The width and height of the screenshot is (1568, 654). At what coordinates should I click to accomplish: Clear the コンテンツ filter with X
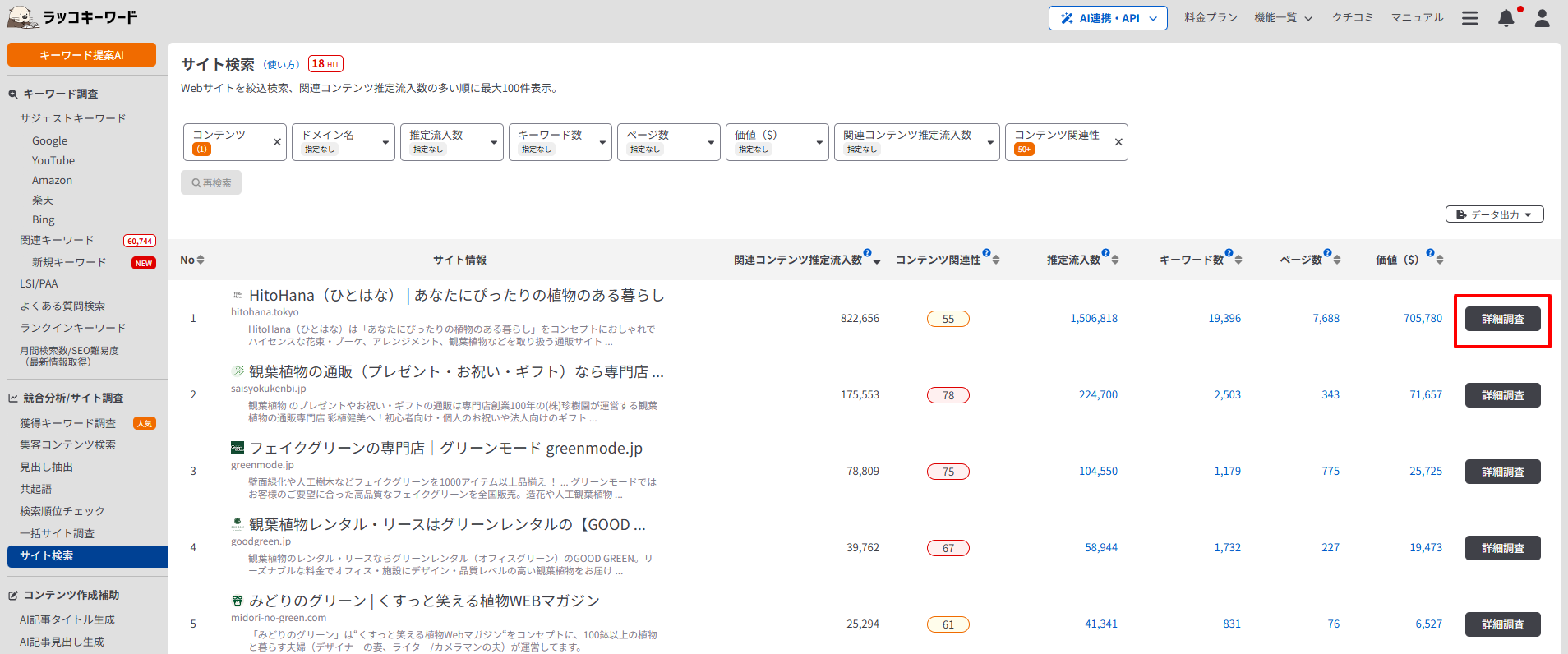pyautogui.click(x=277, y=142)
